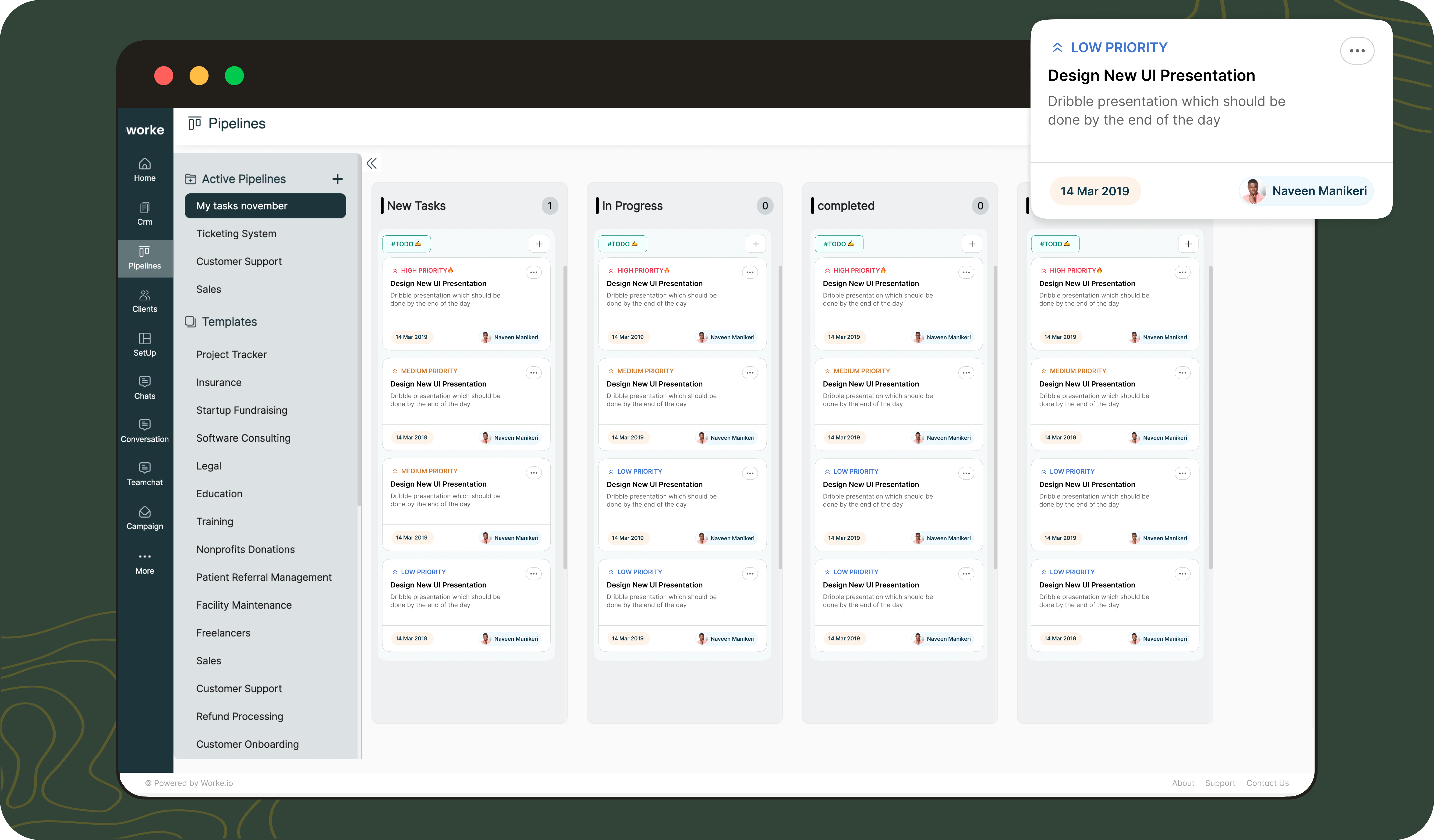The image size is (1434, 840).
Task: Choose the Freelancers template
Action: tap(223, 633)
